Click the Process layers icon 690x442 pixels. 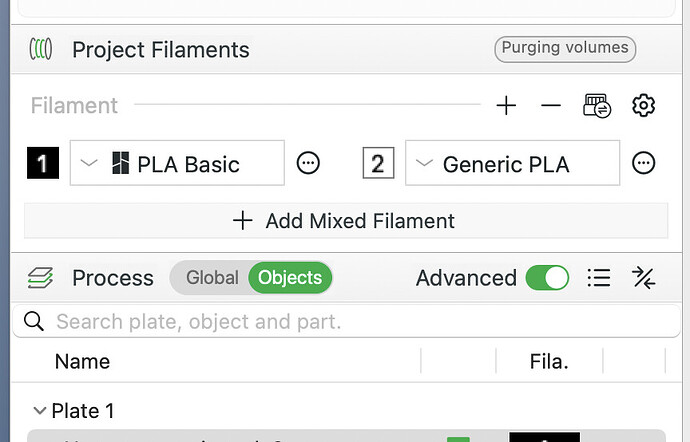pyautogui.click(x=40, y=278)
